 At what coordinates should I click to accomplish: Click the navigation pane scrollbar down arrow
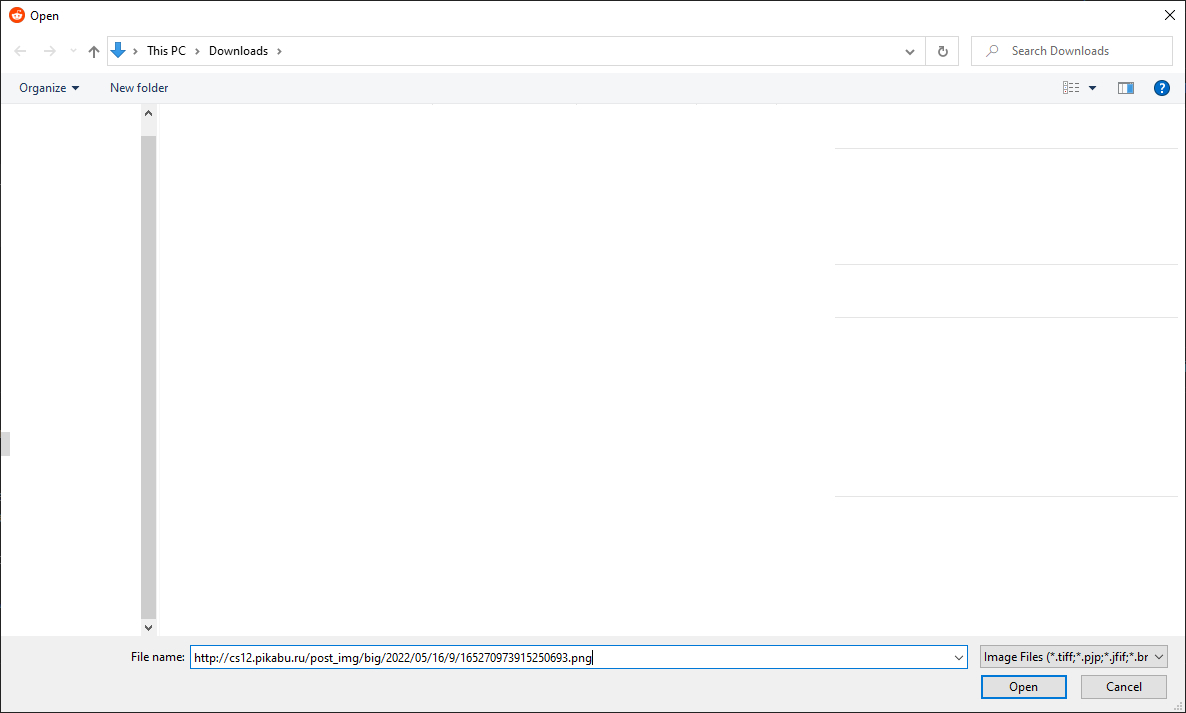149,627
